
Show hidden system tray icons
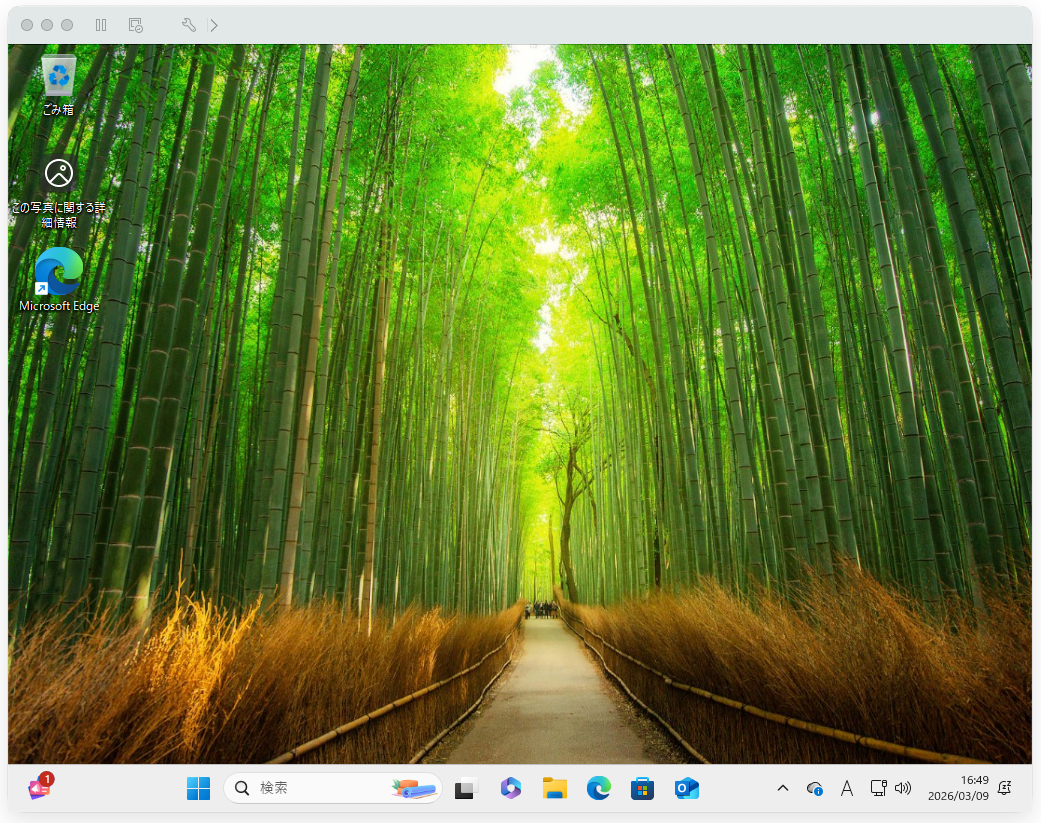[x=783, y=789]
